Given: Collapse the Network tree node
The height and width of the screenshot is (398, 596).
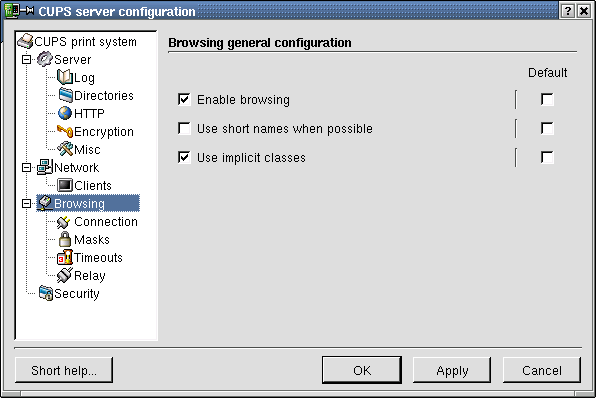Looking at the screenshot, I should [26, 168].
